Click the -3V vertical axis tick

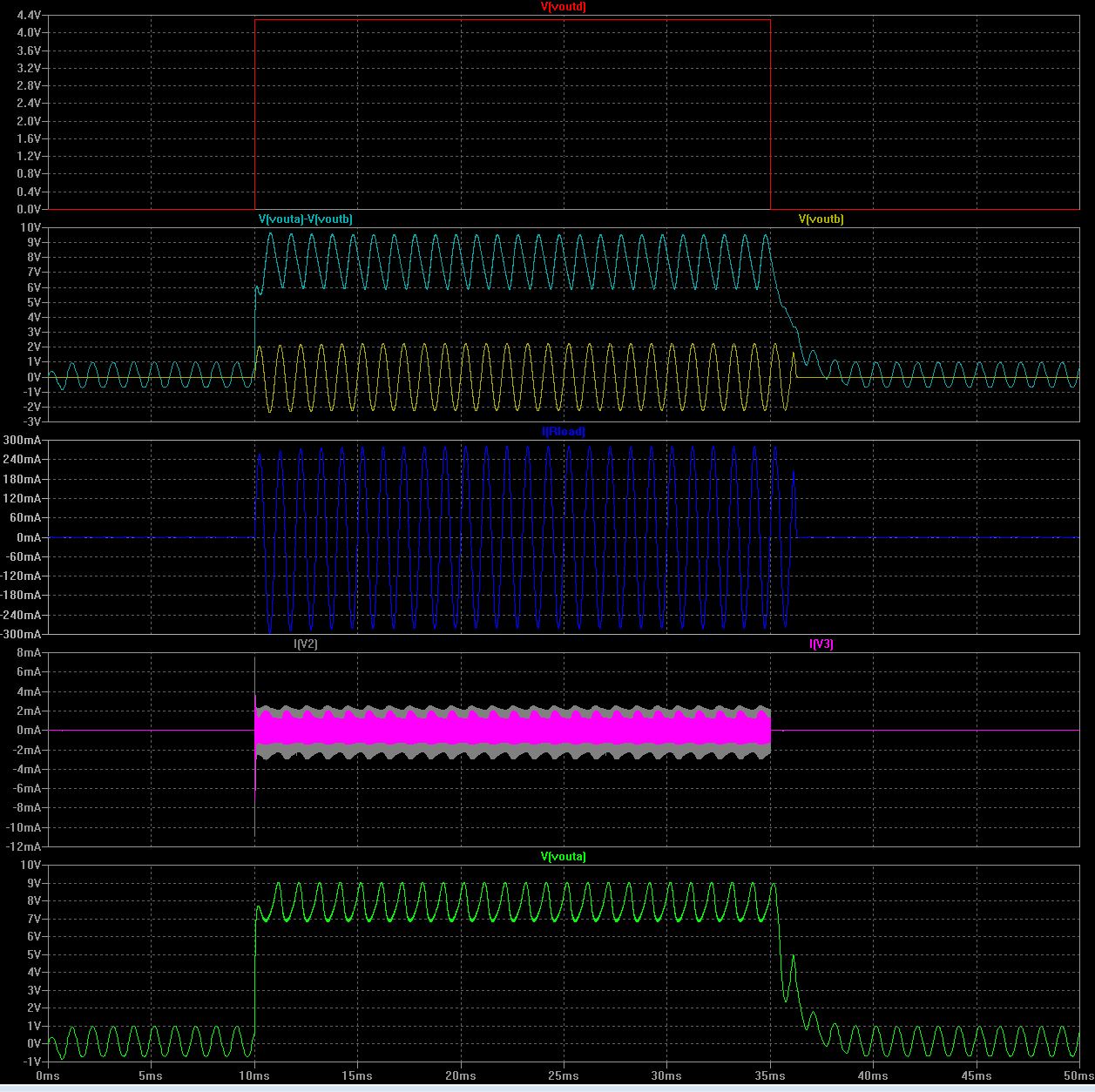[x=32, y=422]
